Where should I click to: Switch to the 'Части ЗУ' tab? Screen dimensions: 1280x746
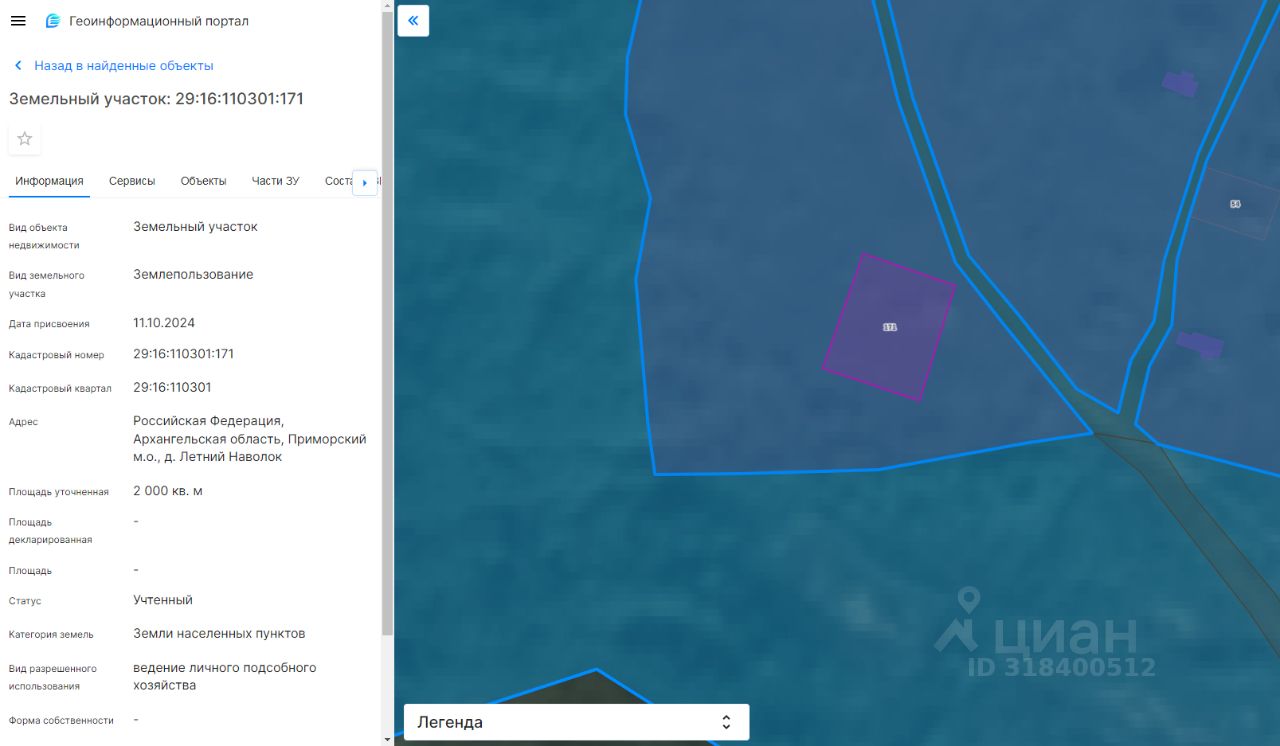275,181
